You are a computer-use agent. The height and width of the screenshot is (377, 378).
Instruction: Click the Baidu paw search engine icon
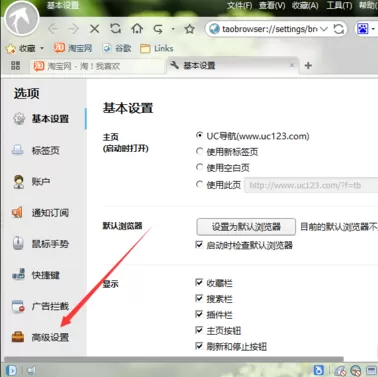(x=362, y=29)
